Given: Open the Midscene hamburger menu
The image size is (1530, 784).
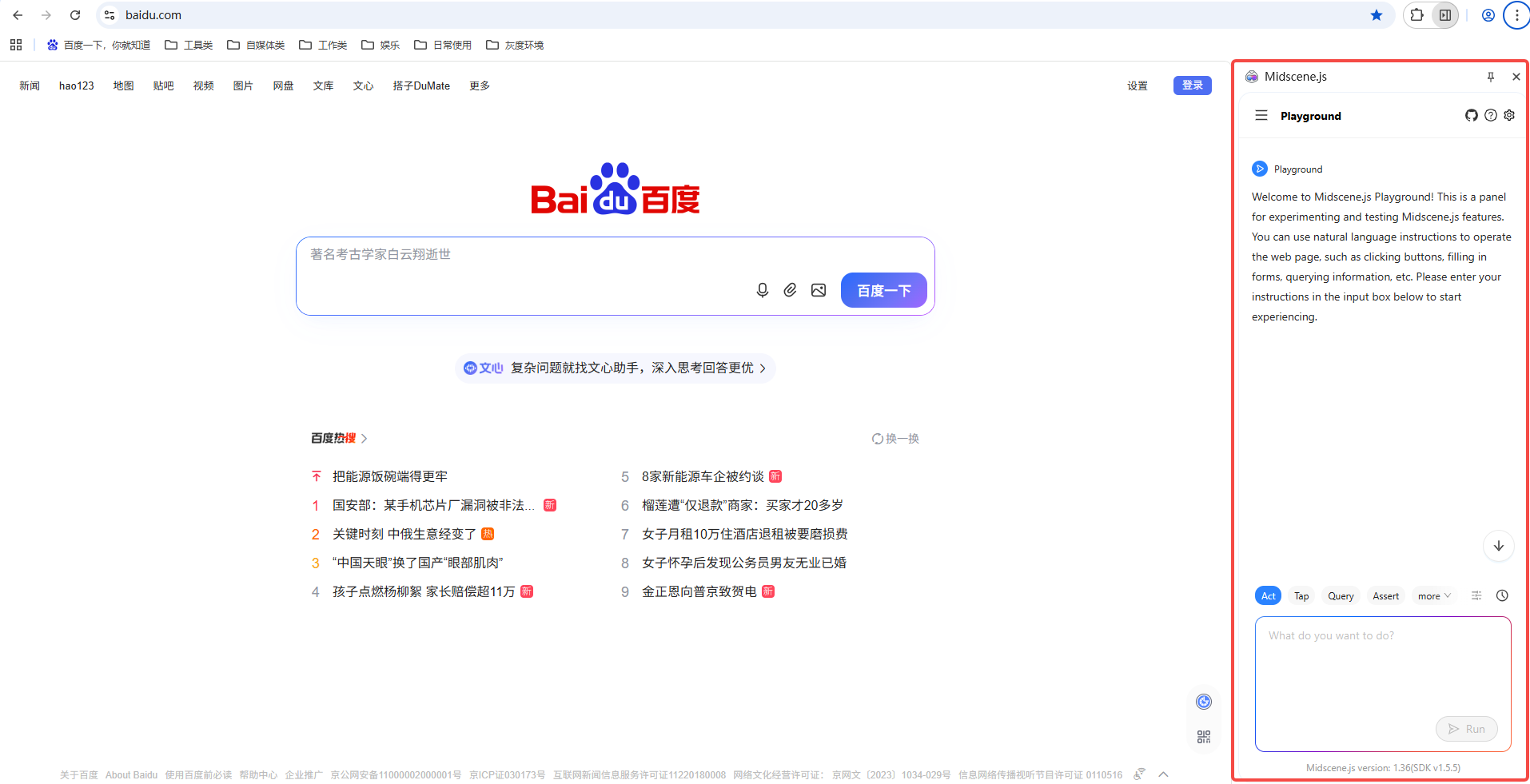Looking at the screenshot, I should coord(1261,115).
